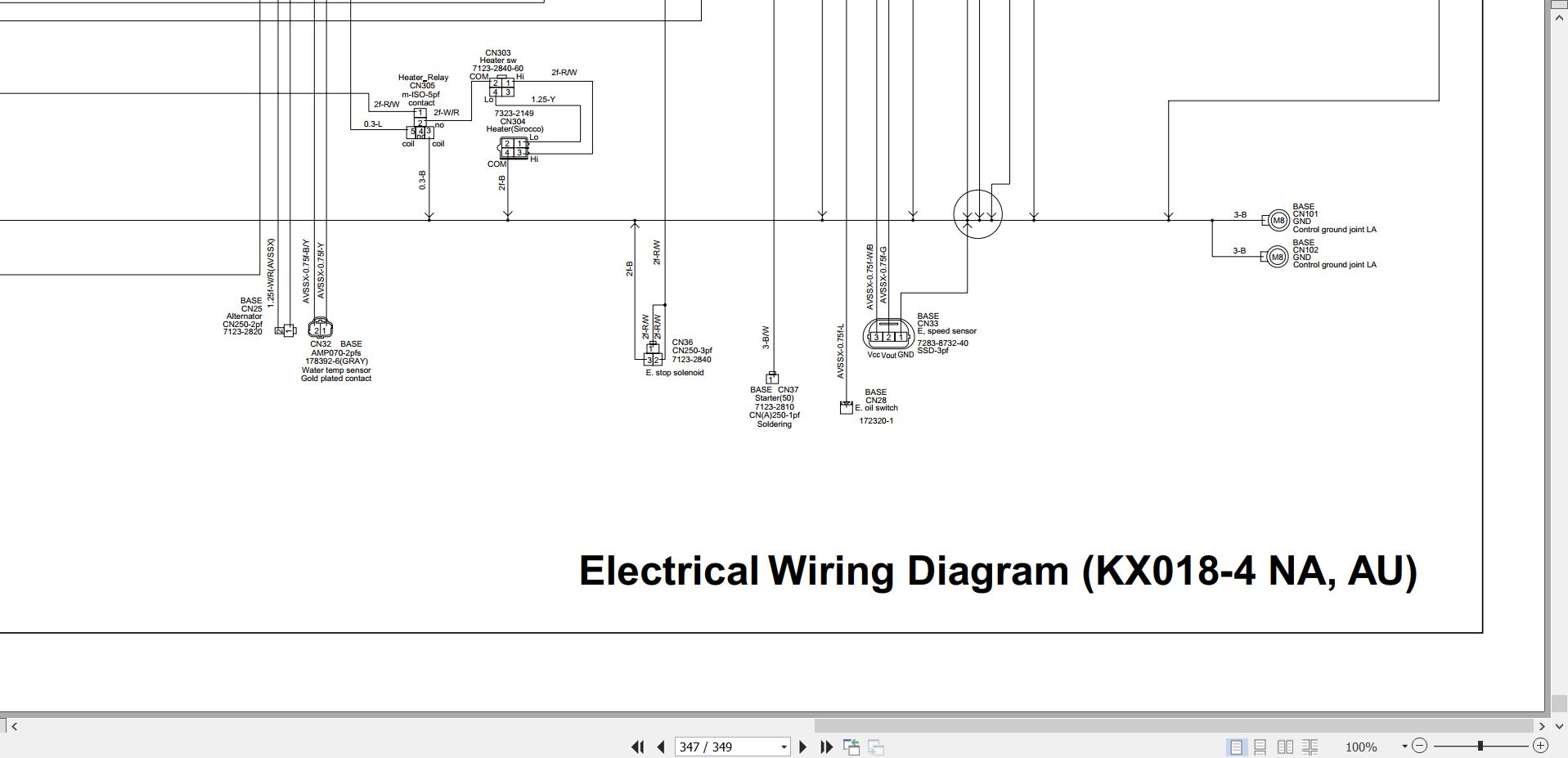The height and width of the screenshot is (758, 1568).
Task: Click the CN303 Heater sw connector block
Action: pyautogui.click(x=502, y=87)
